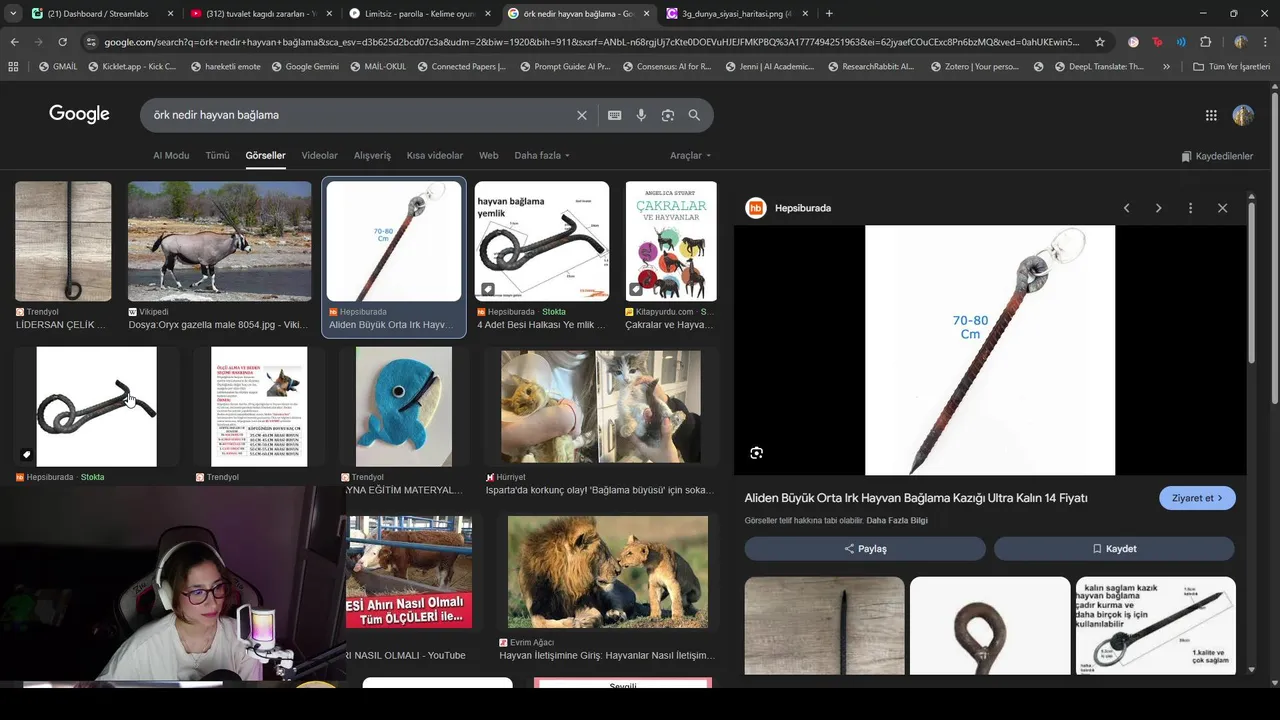Share the image with Paylaş

point(865,549)
